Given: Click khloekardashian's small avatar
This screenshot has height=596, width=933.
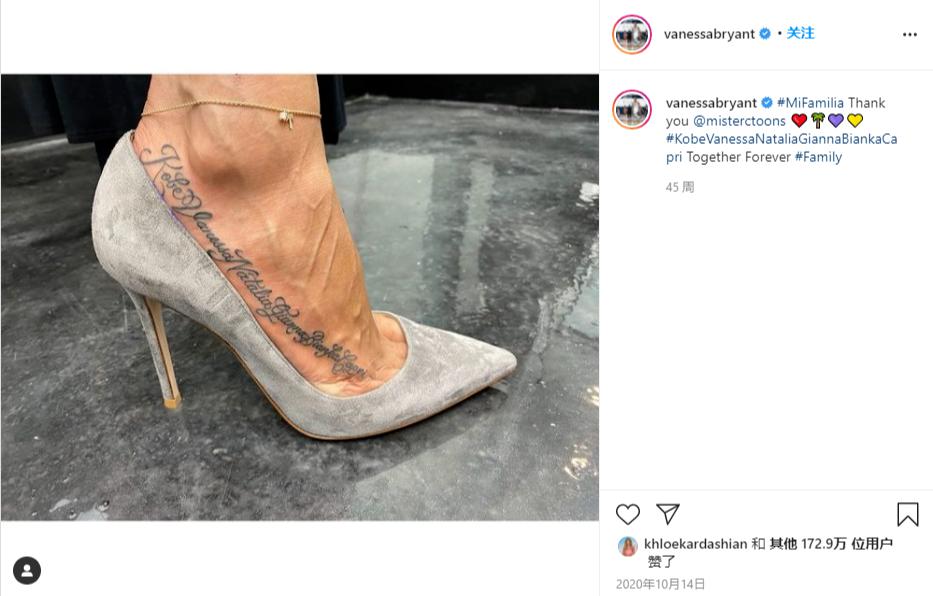Looking at the screenshot, I should [628, 546].
